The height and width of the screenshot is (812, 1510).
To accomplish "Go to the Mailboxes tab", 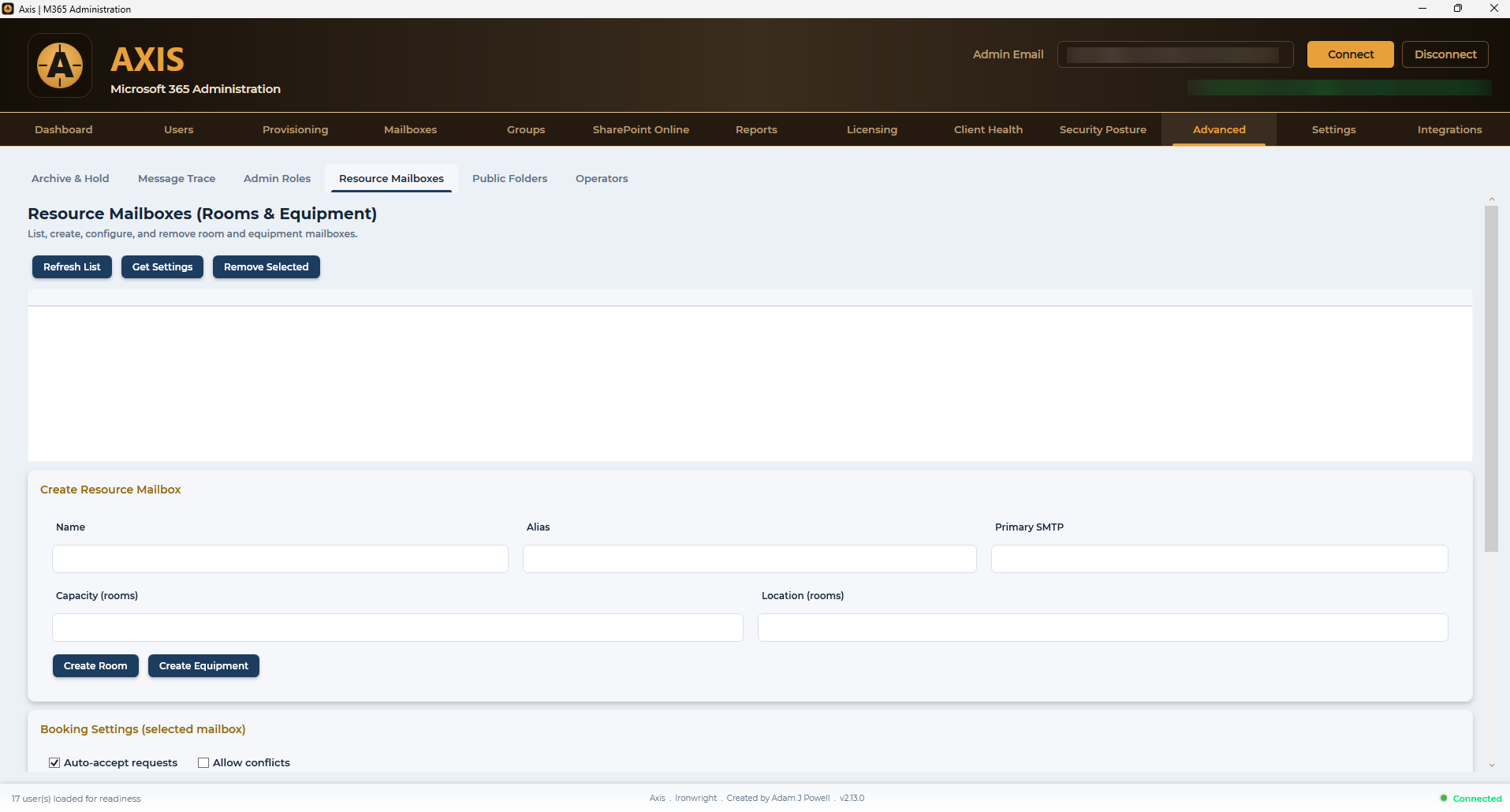I will (410, 129).
